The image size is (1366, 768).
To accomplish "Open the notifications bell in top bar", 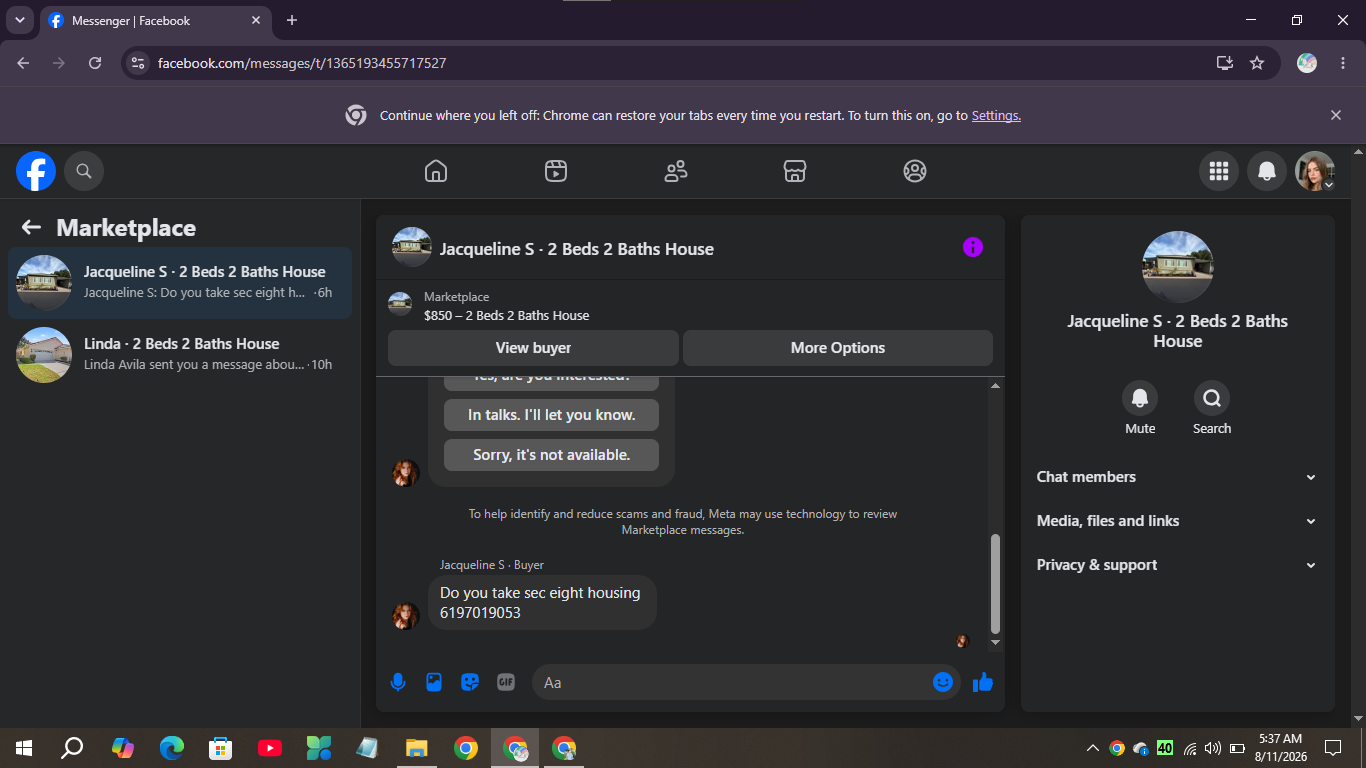I will tap(1266, 171).
